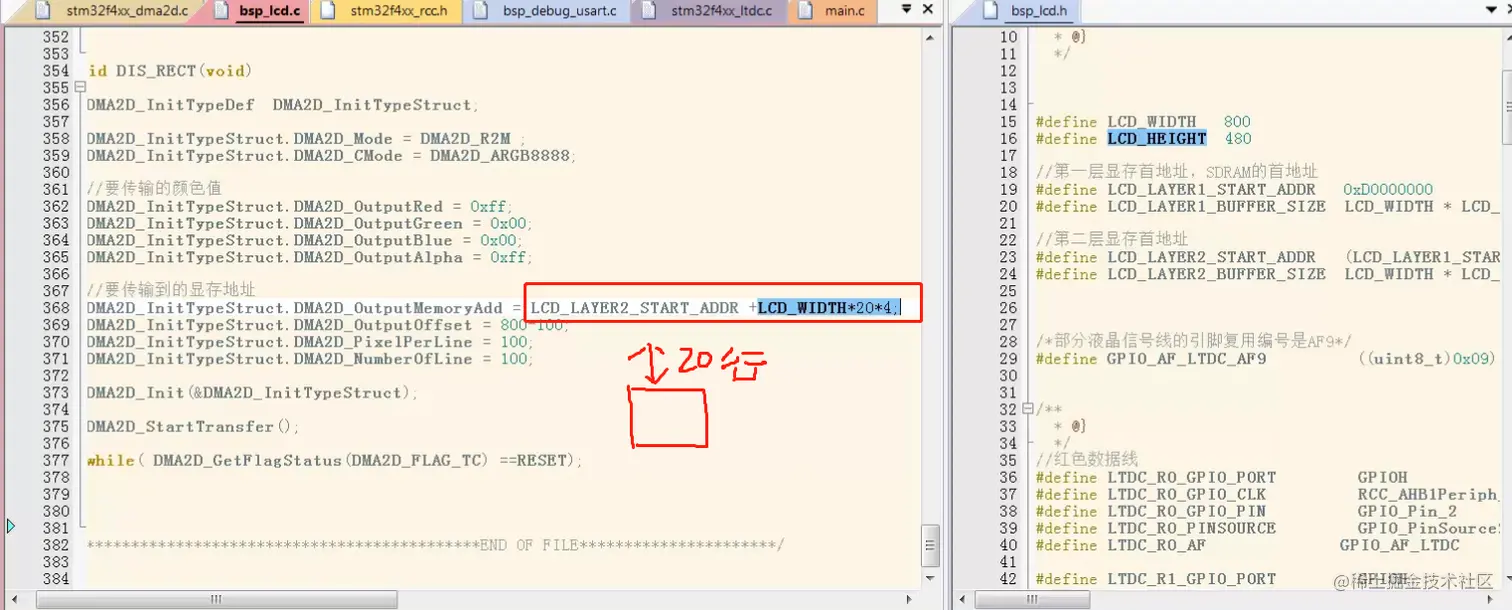Click the left pane horizontal scrollbar right arrow

[911, 599]
